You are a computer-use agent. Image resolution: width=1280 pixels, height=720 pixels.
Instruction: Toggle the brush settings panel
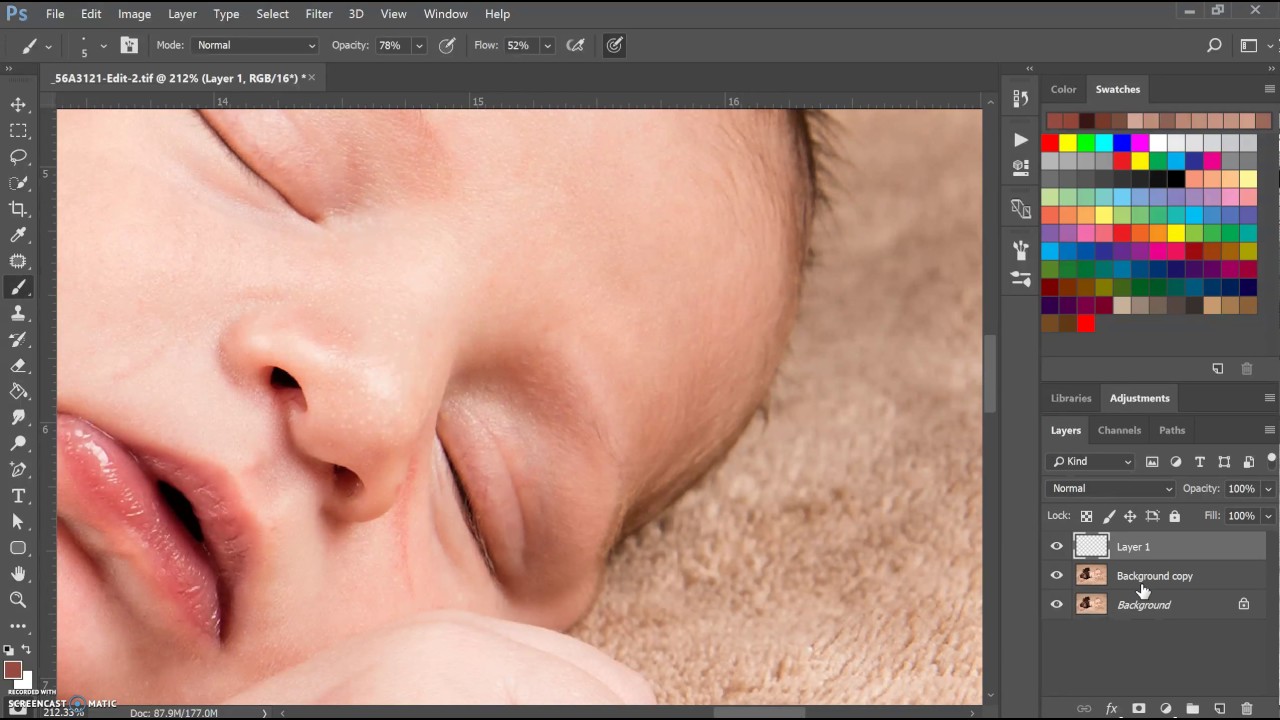click(x=129, y=45)
